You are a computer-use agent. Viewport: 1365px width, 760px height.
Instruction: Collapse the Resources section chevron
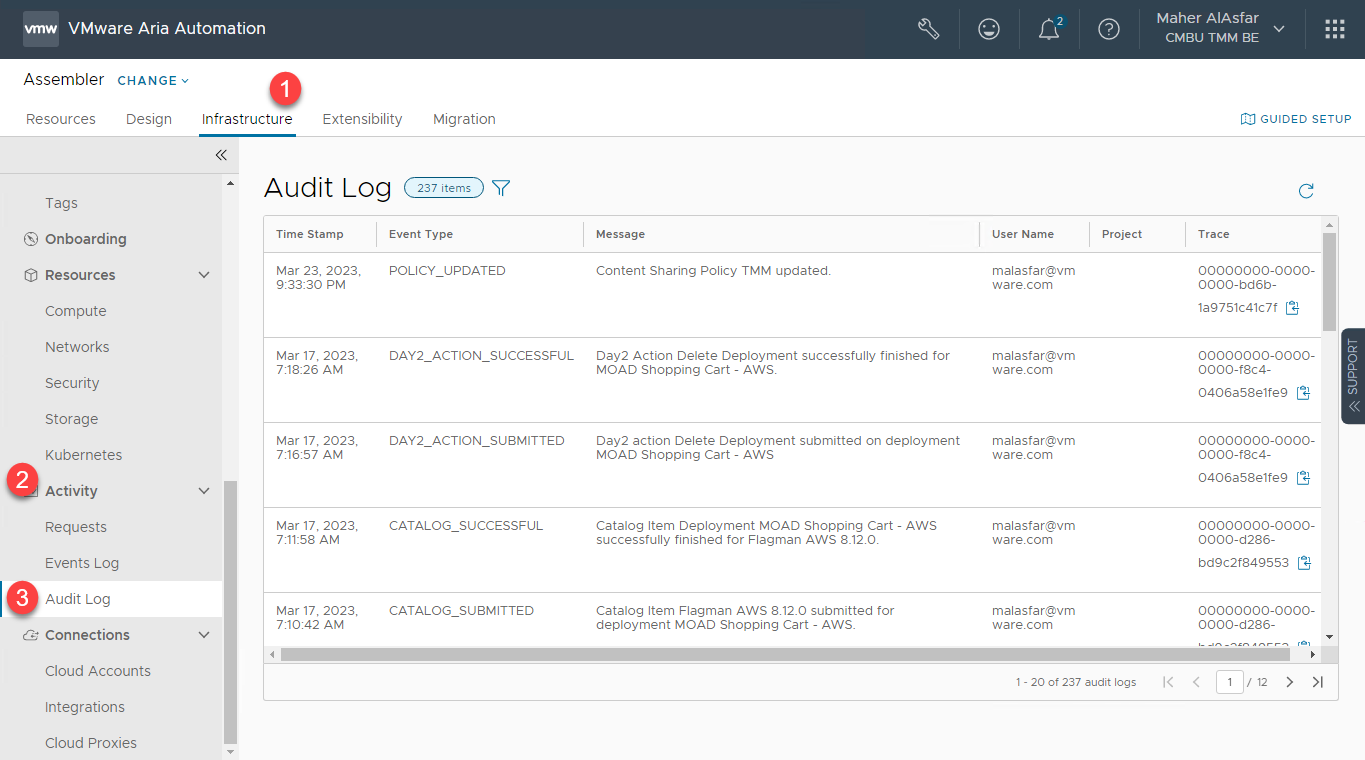204,275
